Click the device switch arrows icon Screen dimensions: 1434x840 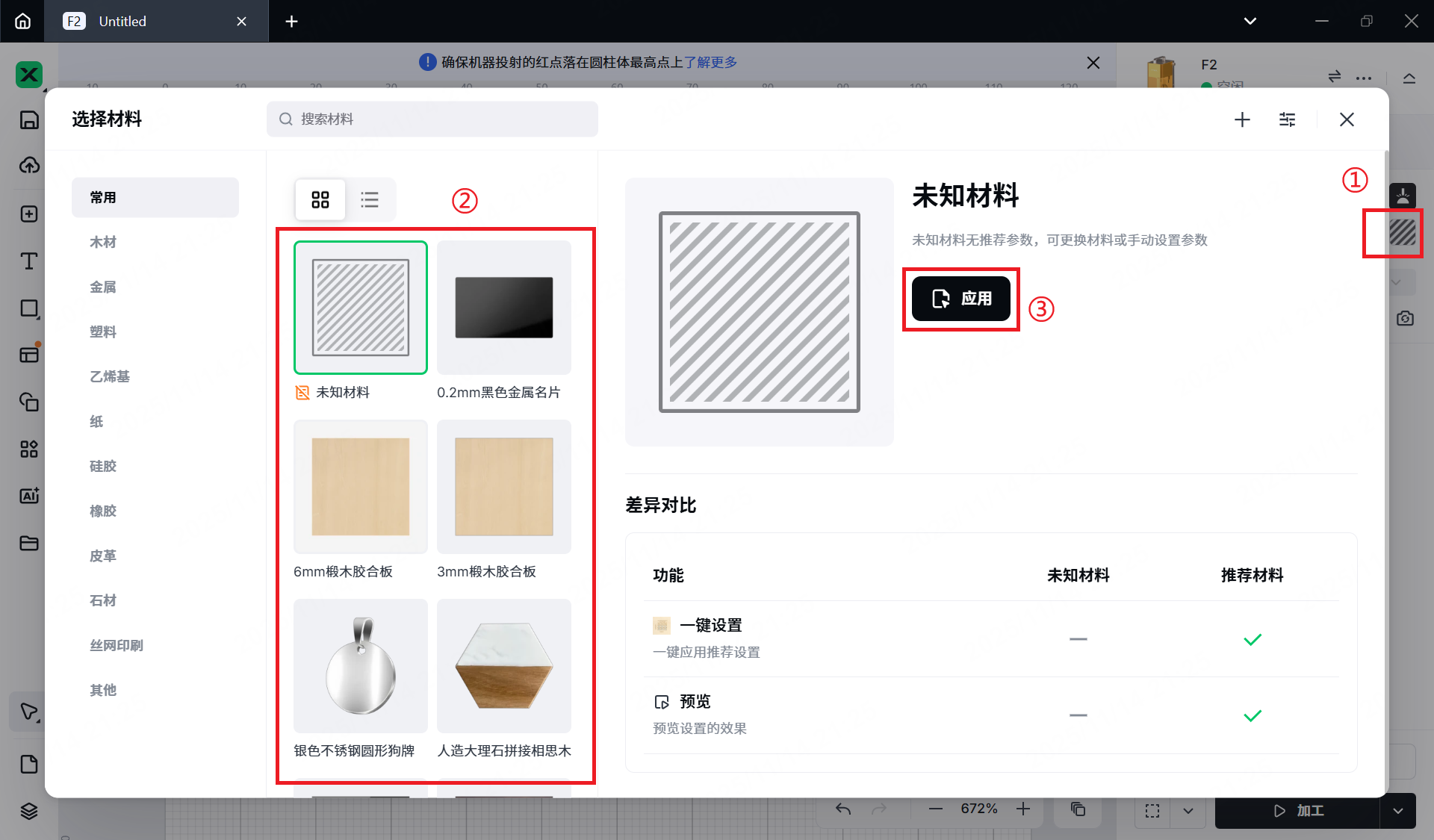[1334, 77]
